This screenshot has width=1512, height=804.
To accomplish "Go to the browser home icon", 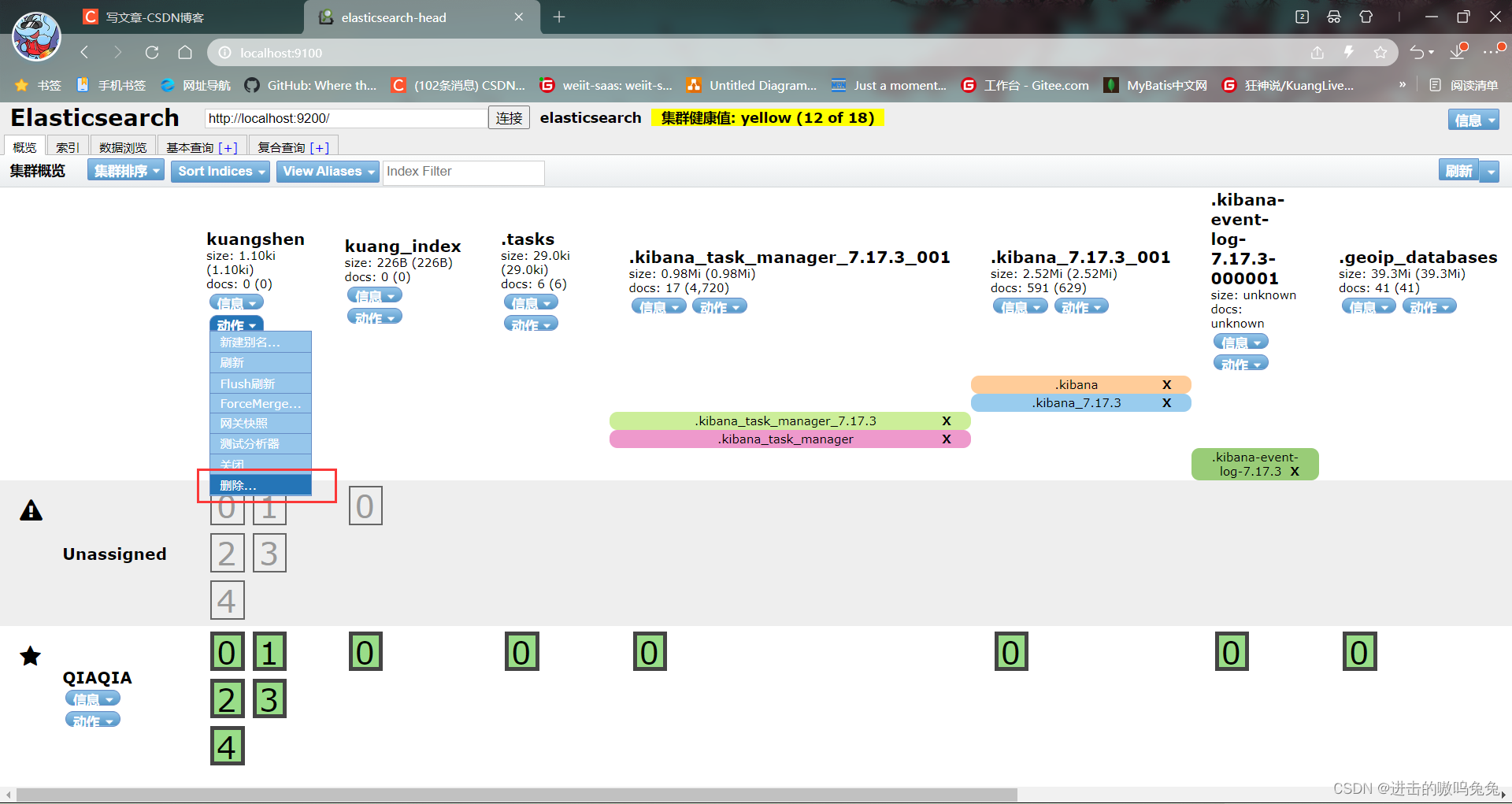I will tap(185, 53).
